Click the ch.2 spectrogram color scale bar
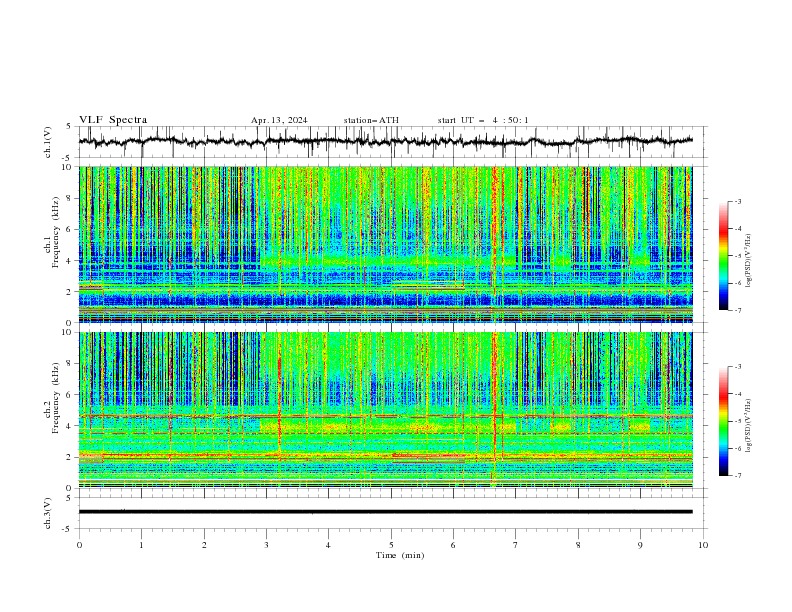The height and width of the screenshot is (612, 792). 723,421
